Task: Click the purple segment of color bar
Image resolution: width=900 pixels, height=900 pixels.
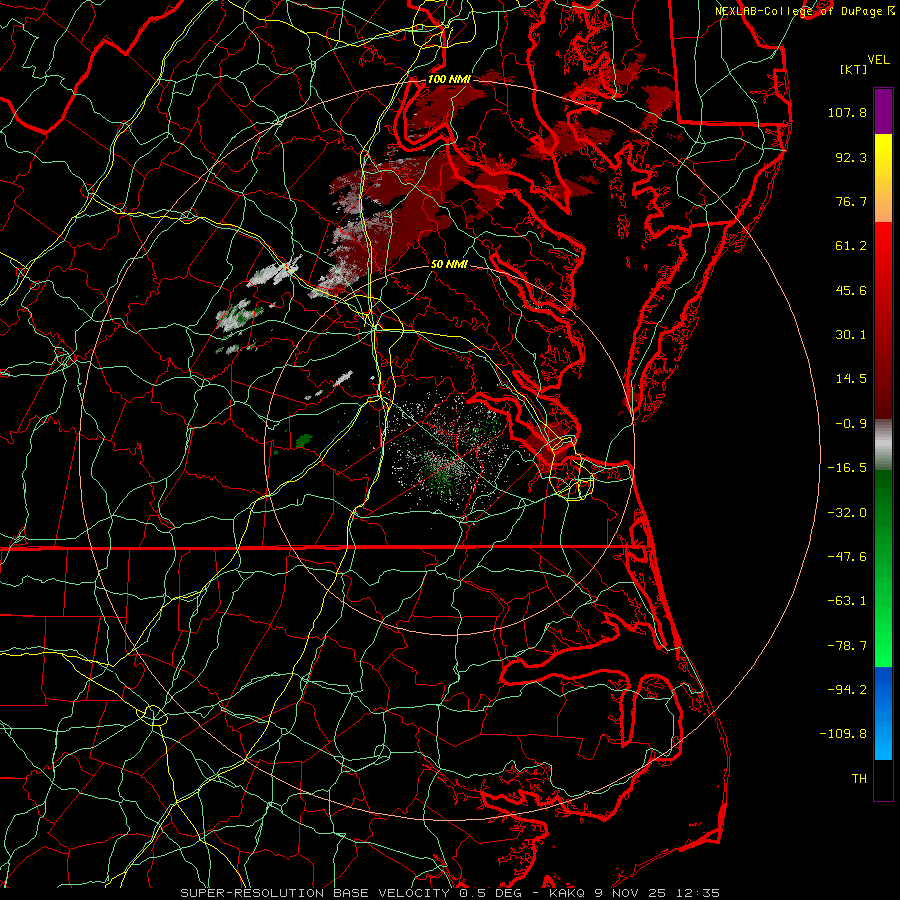Action: click(x=883, y=111)
